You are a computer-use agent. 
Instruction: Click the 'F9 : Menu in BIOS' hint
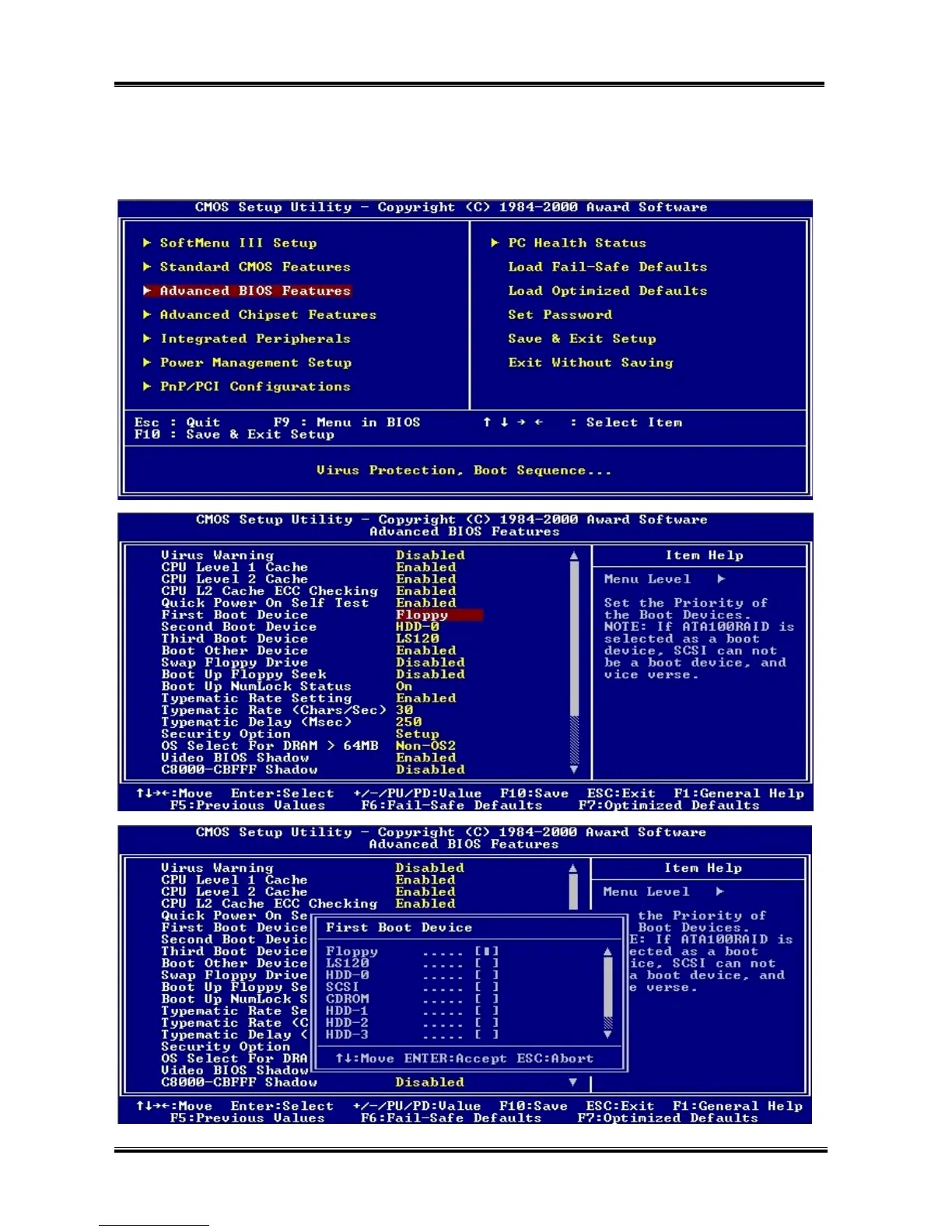pos(347,422)
